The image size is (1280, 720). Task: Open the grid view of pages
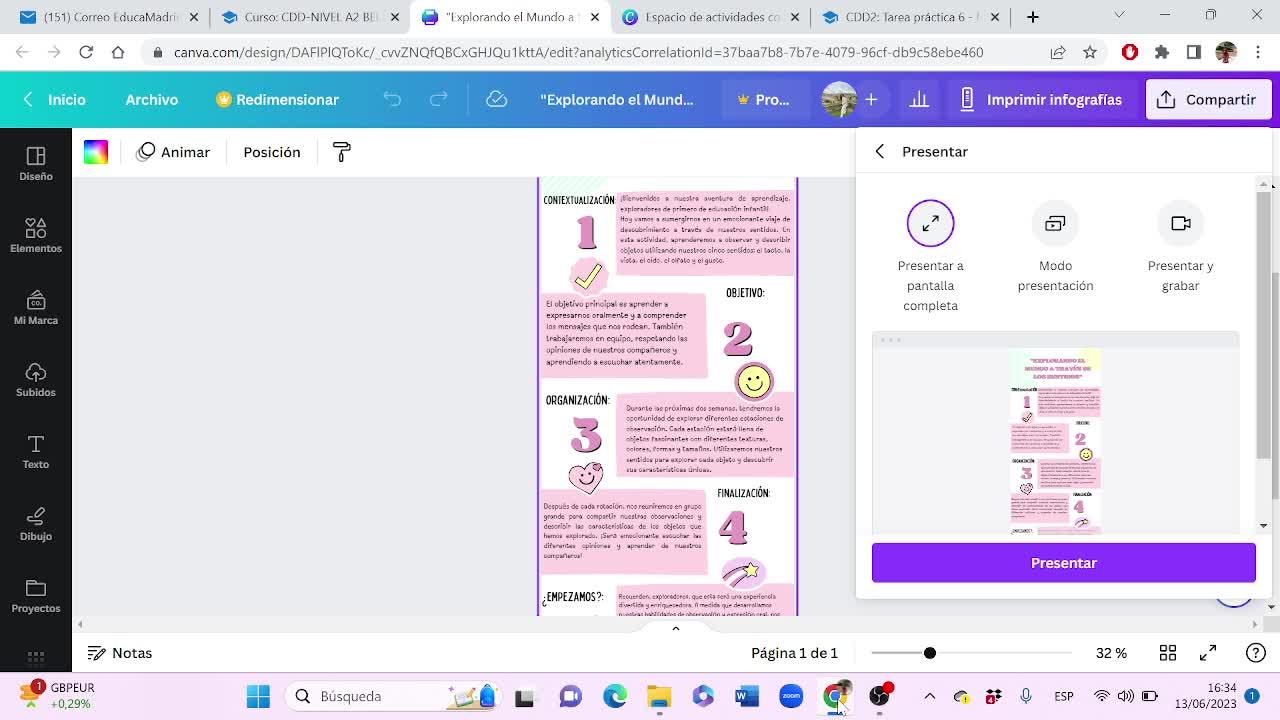coord(1168,653)
